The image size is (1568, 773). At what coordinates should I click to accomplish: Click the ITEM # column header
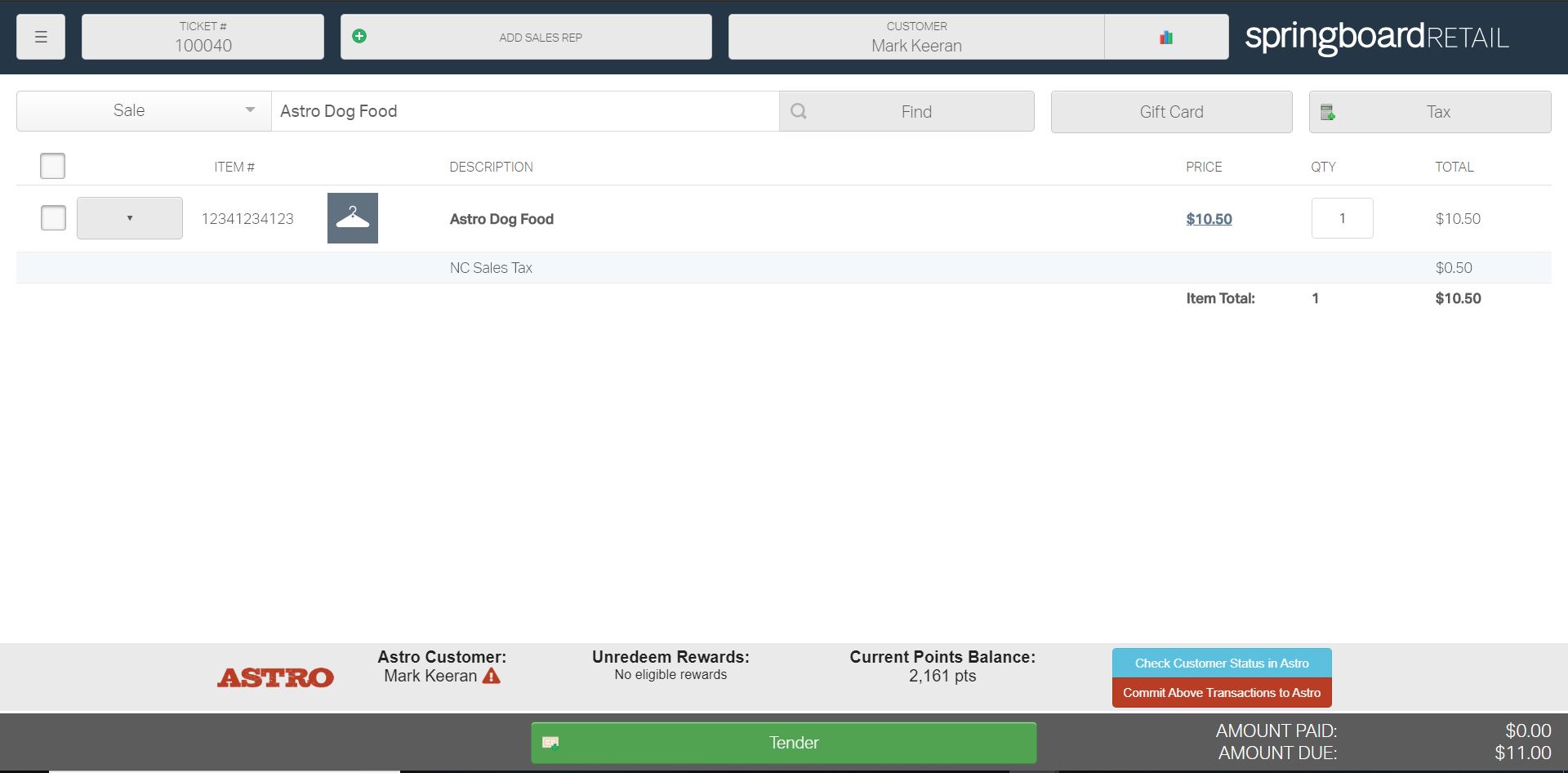point(234,167)
